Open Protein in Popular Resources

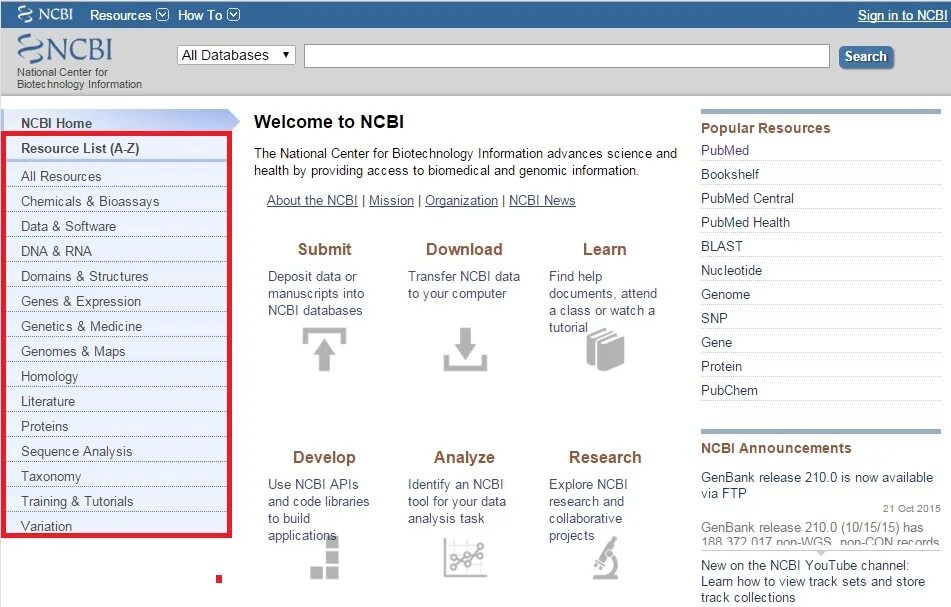click(x=721, y=366)
